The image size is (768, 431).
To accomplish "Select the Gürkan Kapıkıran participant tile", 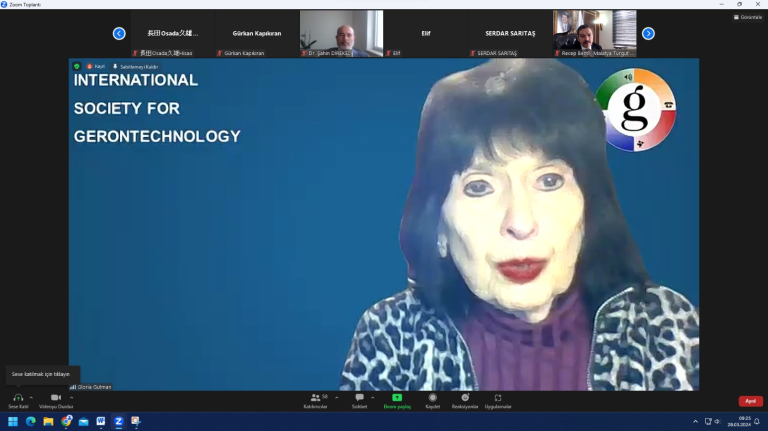I will point(256,33).
